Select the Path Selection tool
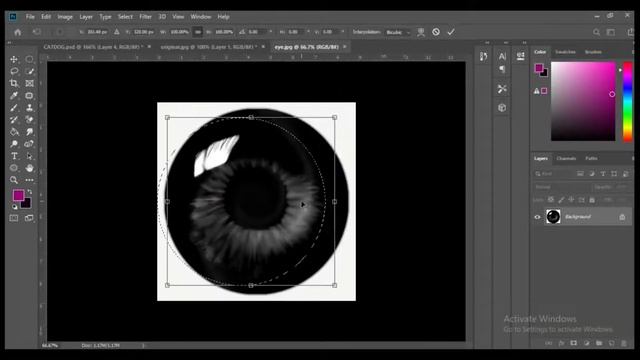The image size is (640, 360). click(x=29, y=156)
